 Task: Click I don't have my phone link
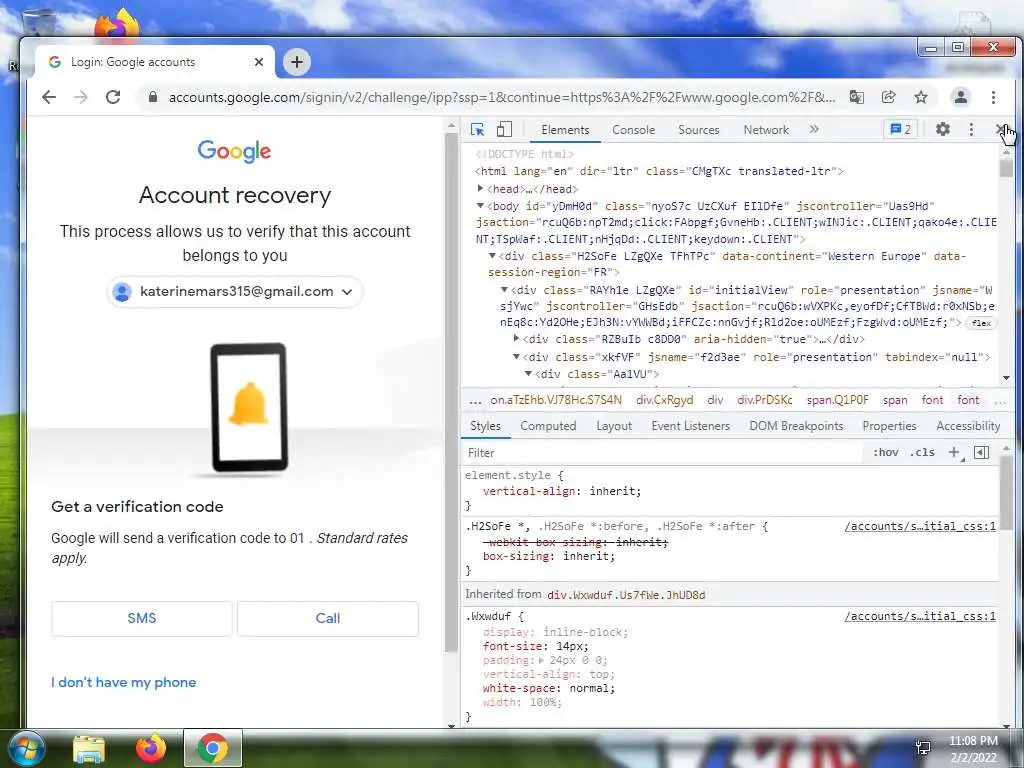pos(123,682)
